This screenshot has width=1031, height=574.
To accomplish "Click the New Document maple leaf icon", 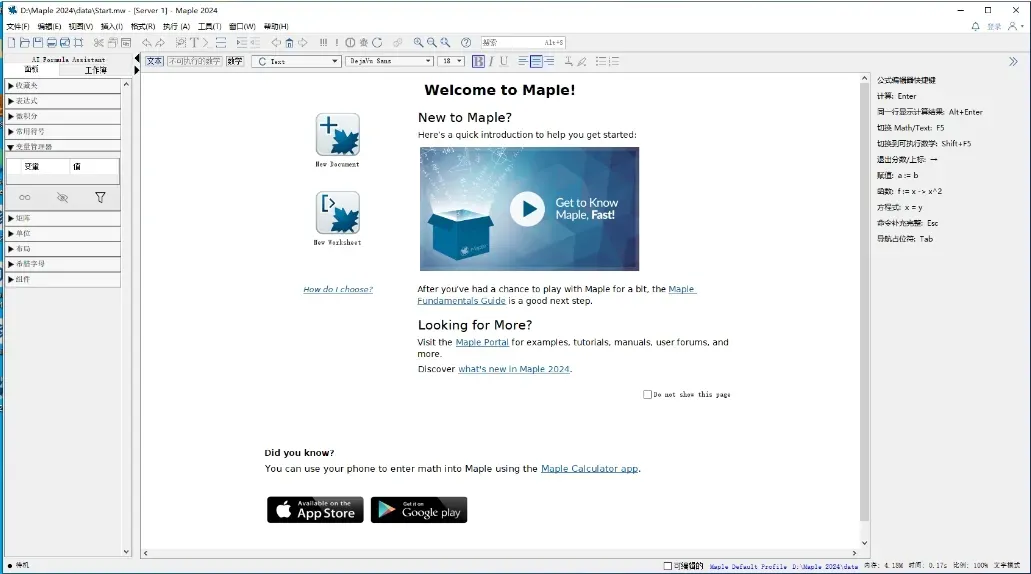I will [337, 134].
